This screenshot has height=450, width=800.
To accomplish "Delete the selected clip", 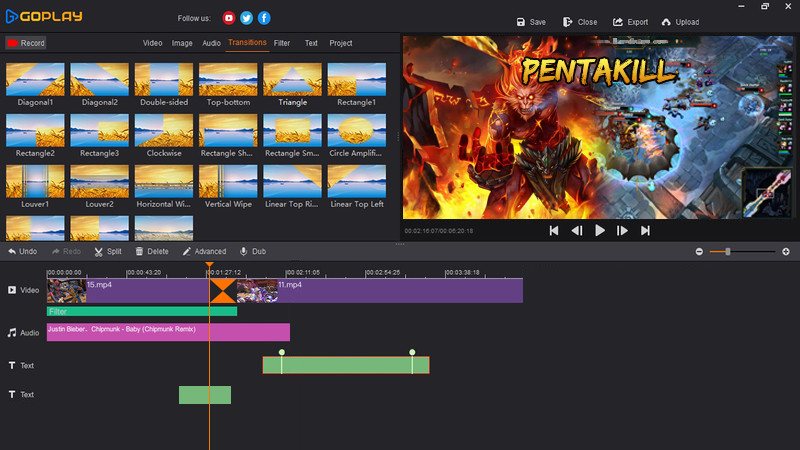I will pyautogui.click(x=152, y=252).
